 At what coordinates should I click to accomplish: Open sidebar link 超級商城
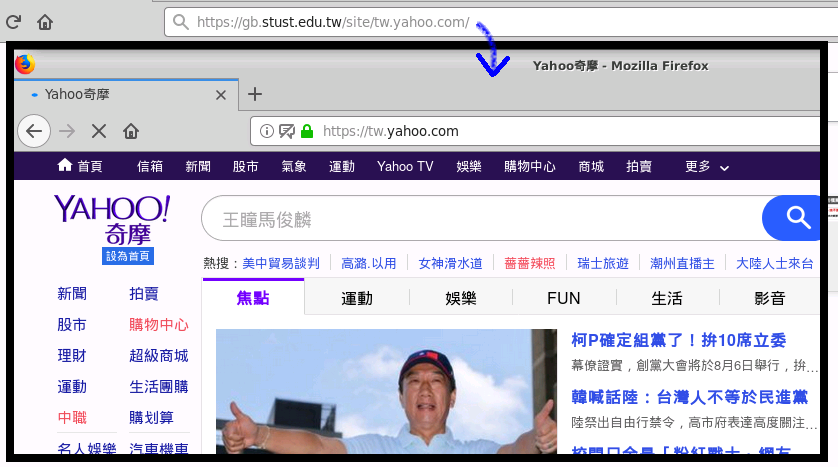[x=159, y=355]
